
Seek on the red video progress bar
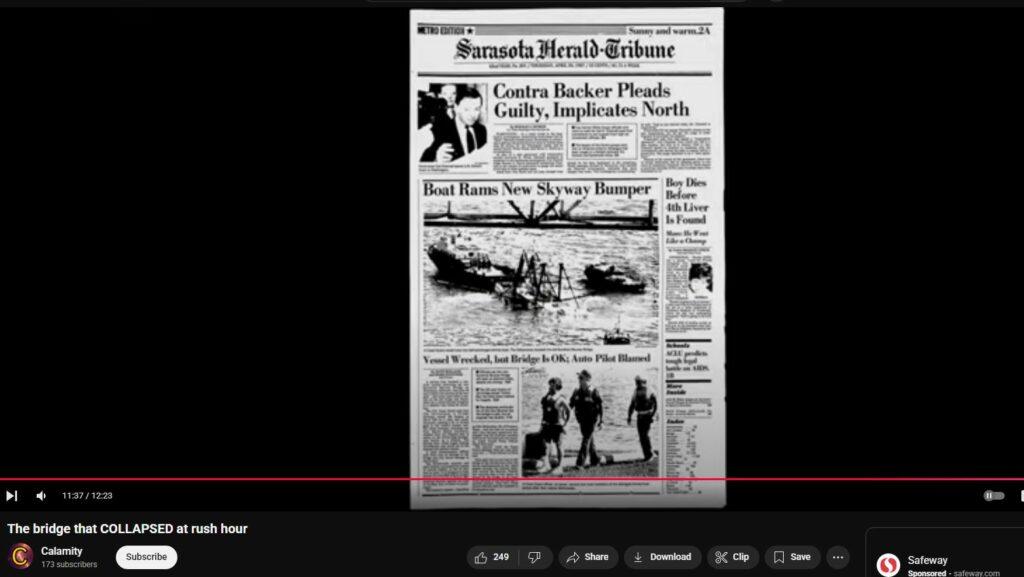(512, 479)
